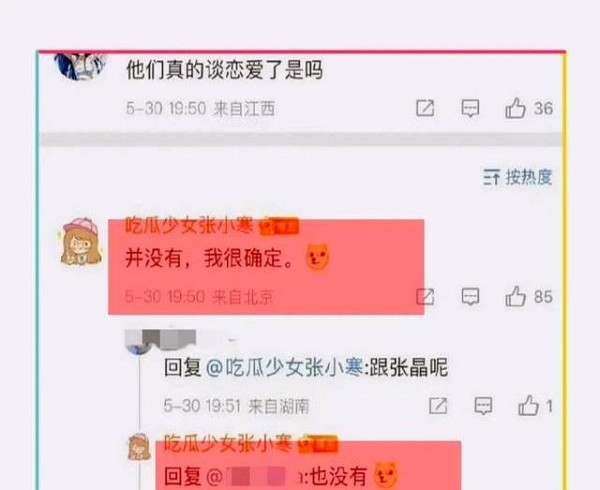Open the small avatar beside the second 吃瓜少女张小寒 reply
Screen dimensions: 600x490
[139, 447]
